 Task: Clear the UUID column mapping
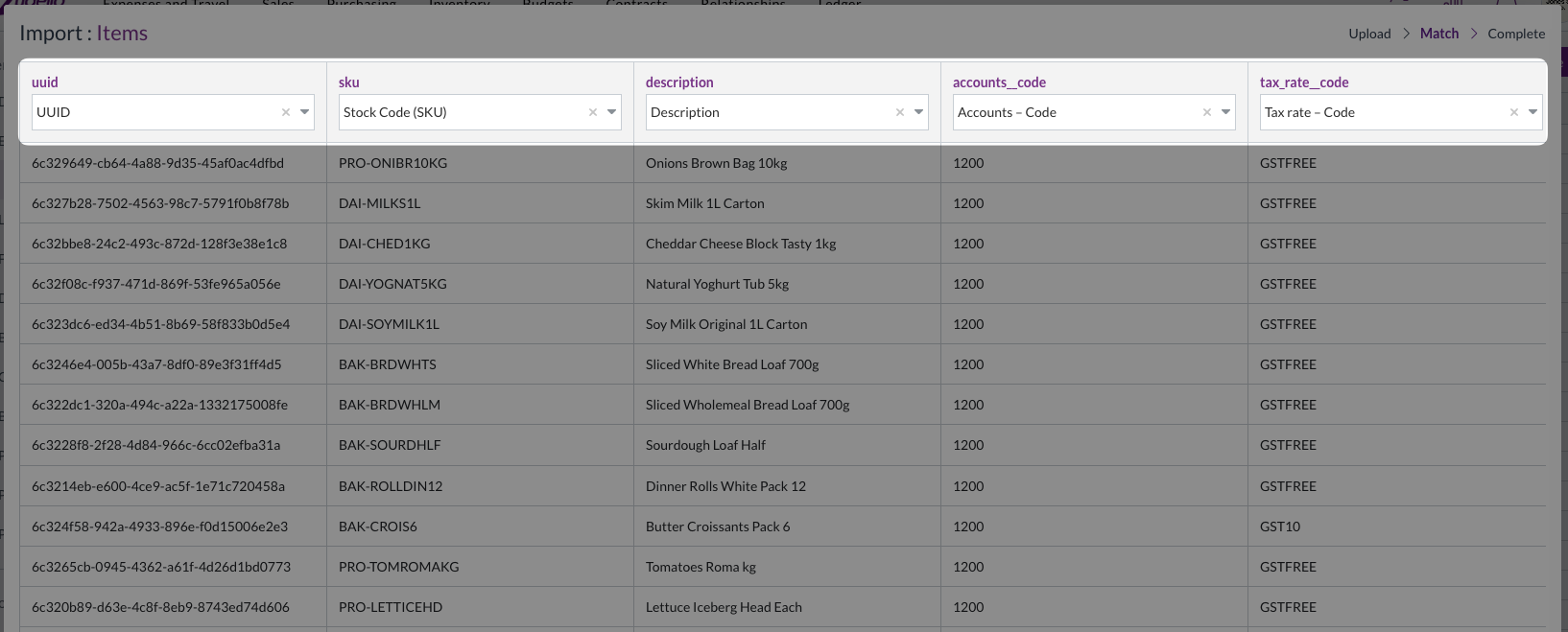tap(286, 112)
